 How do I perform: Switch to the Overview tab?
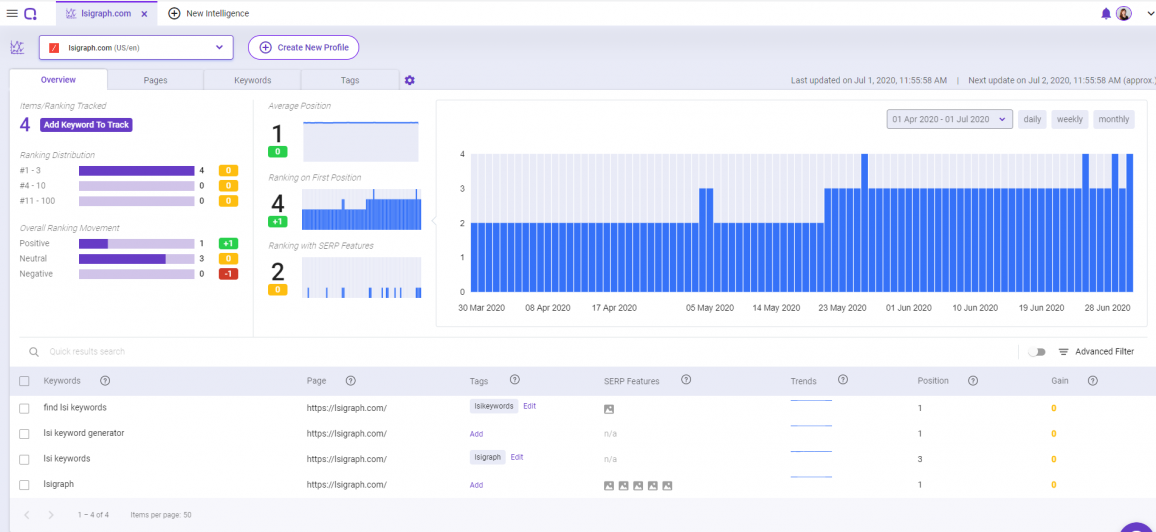58,80
